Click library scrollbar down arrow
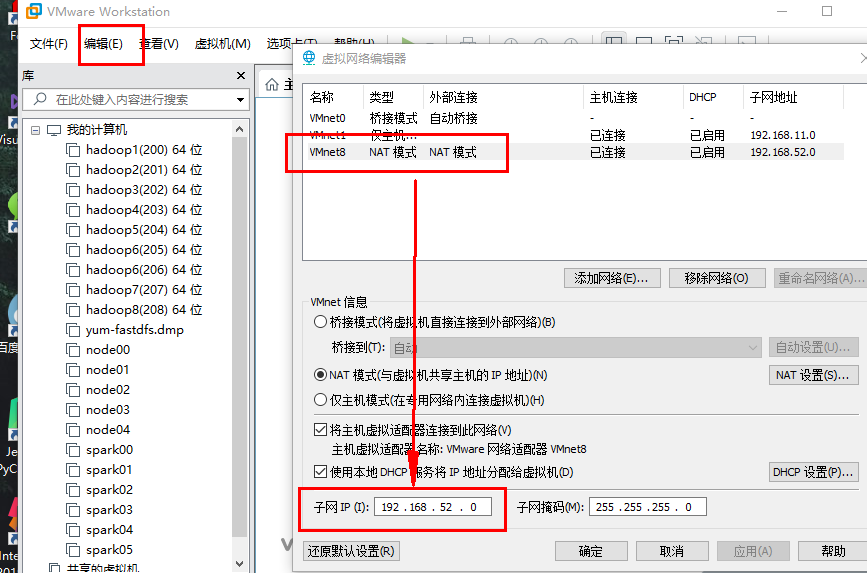The height and width of the screenshot is (573, 867). click(239, 564)
